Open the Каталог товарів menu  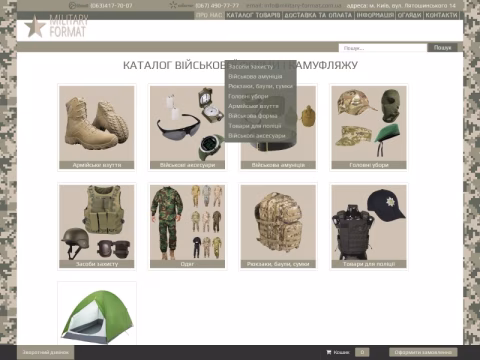(x=253, y=15)
